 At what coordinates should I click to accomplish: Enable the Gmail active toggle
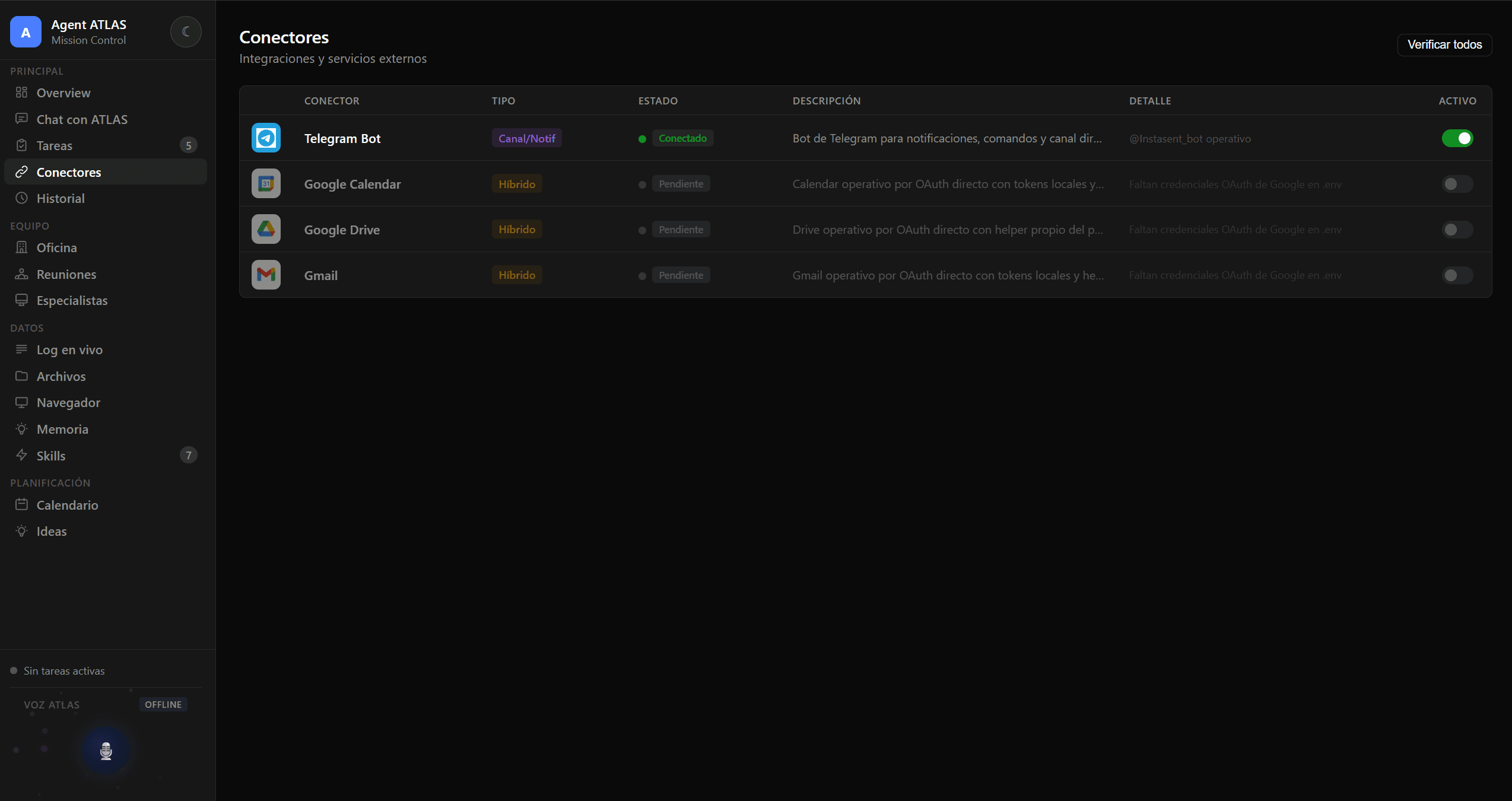pos(1457,275)
